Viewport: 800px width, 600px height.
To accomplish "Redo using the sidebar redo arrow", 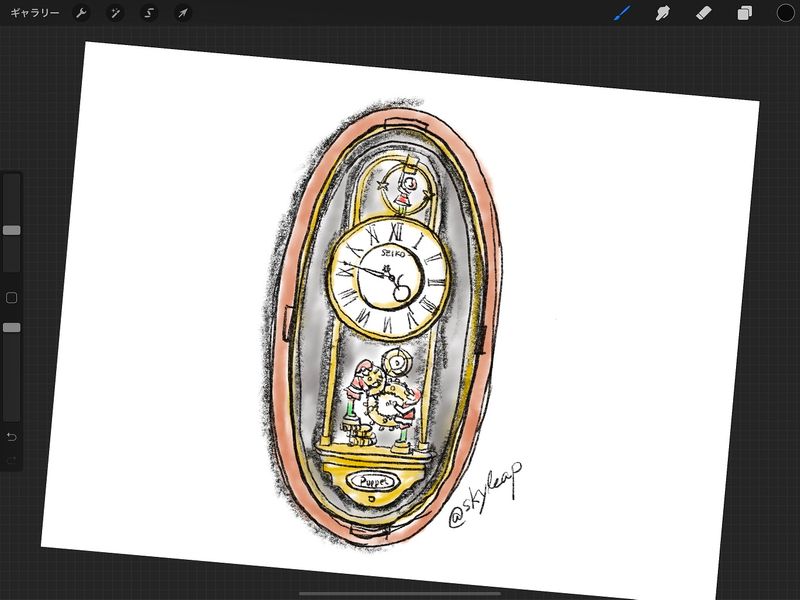I will [12, 461].
